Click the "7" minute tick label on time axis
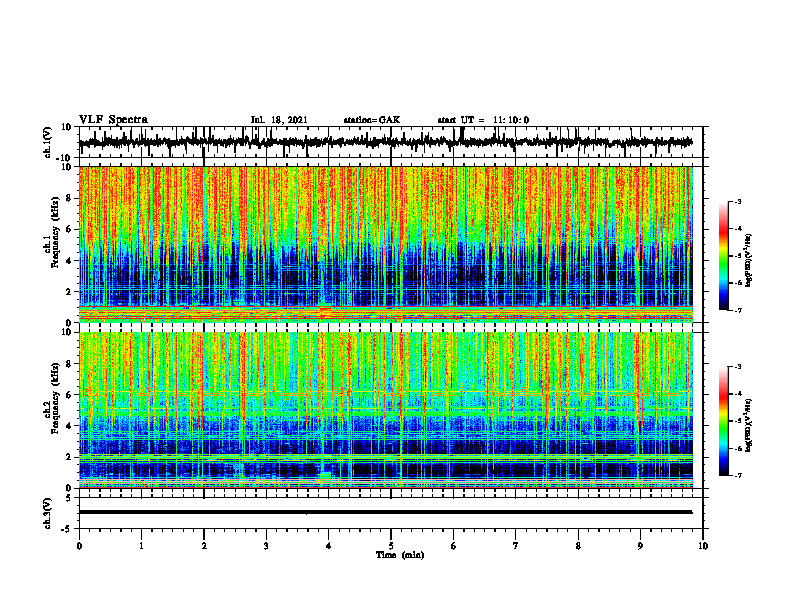Screen dimensions: 792x612 [x=516, y=546]
